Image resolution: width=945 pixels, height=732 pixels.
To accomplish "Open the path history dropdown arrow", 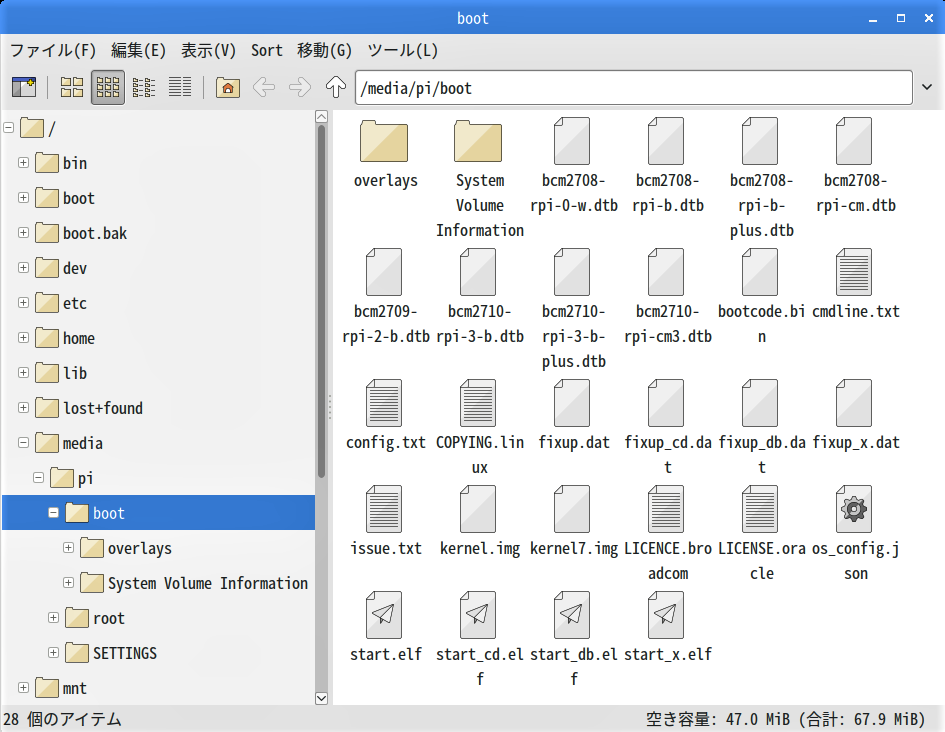I will coord(927,87).
